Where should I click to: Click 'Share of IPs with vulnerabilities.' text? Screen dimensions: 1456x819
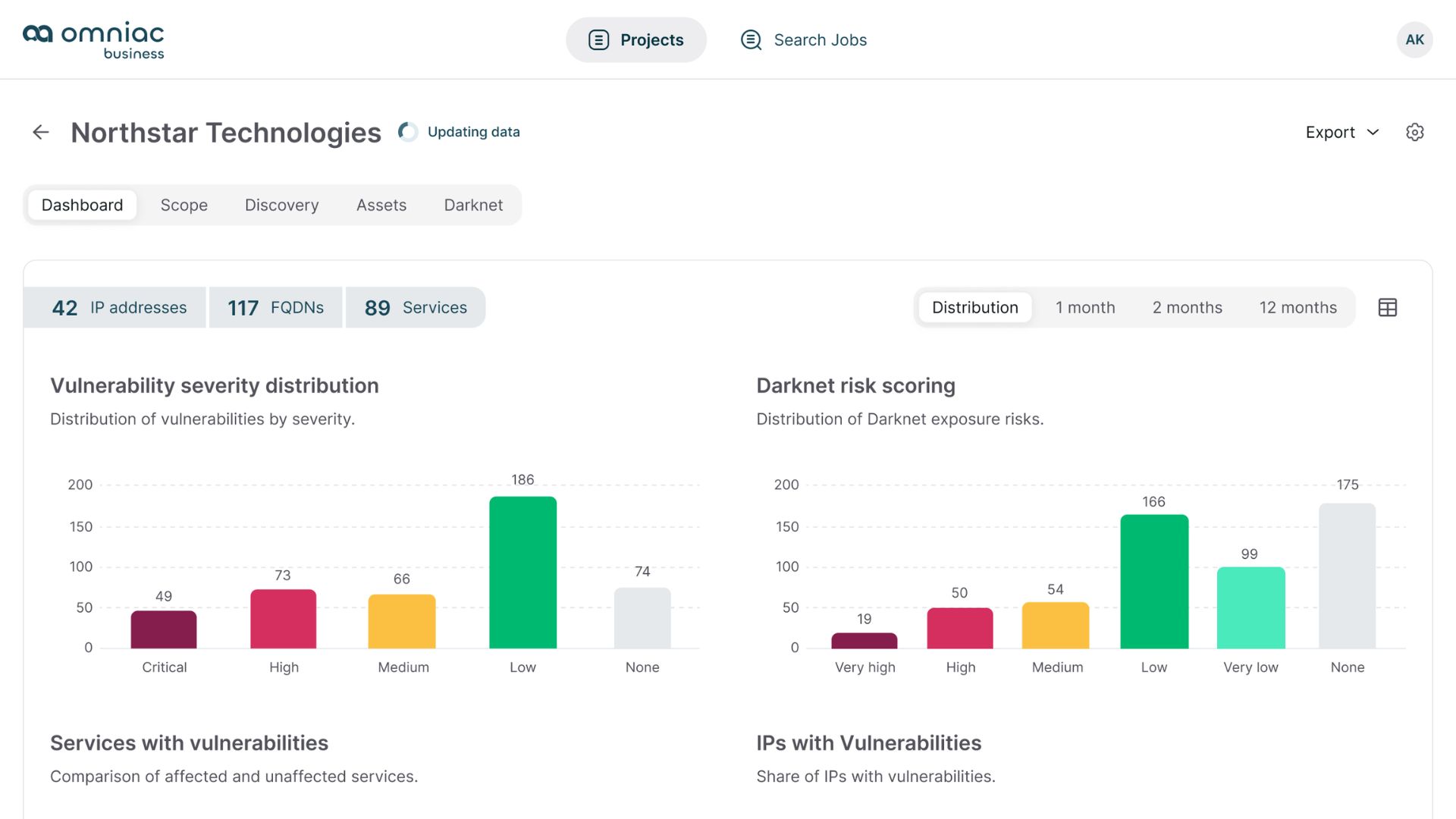876,777
